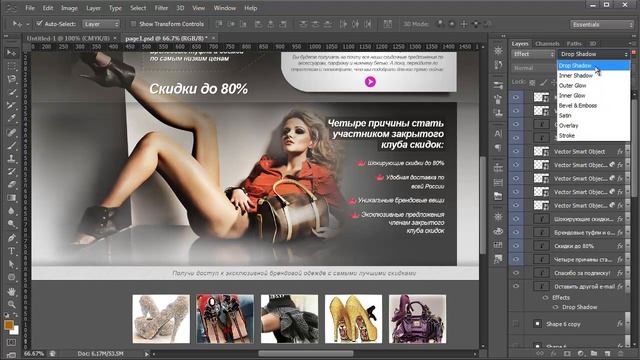
Task: Select the Brush tool
Action: 11,145
